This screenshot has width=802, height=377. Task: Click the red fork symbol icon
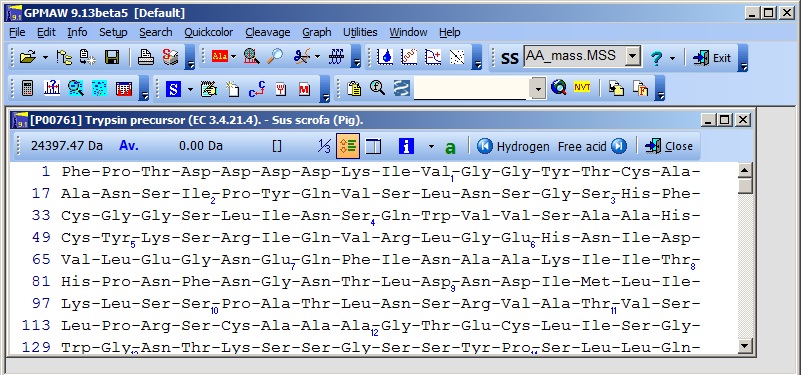click(x=281, y=88)
